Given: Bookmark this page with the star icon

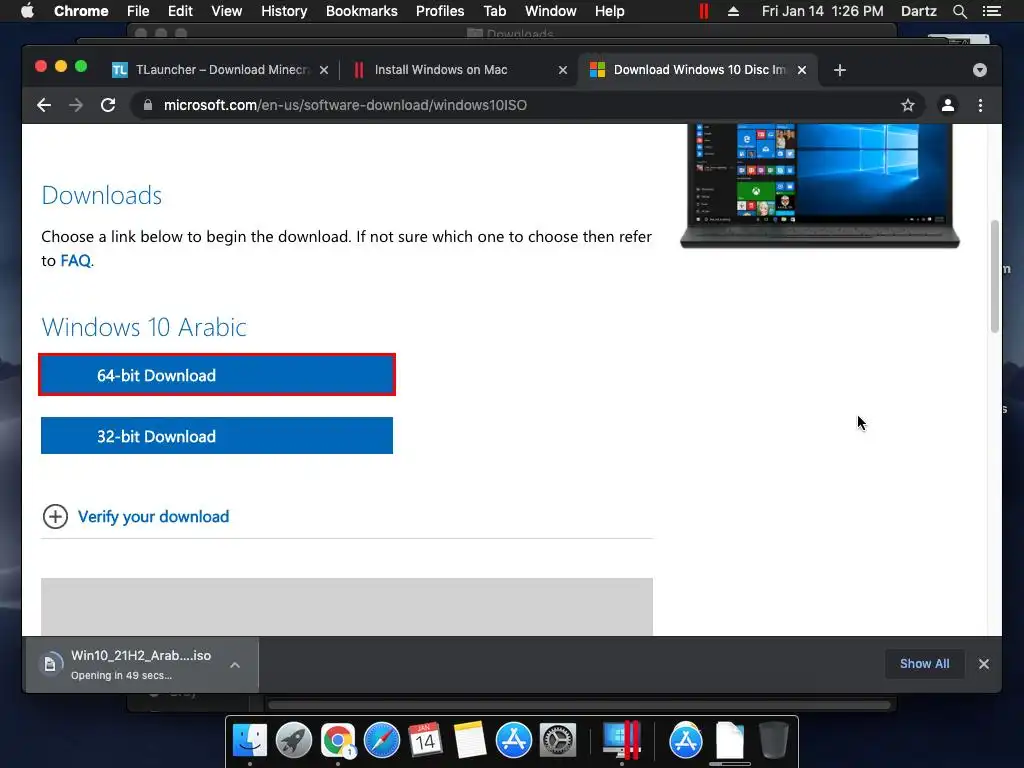Looking at the screenshot, I should click(x=908, y=105).
